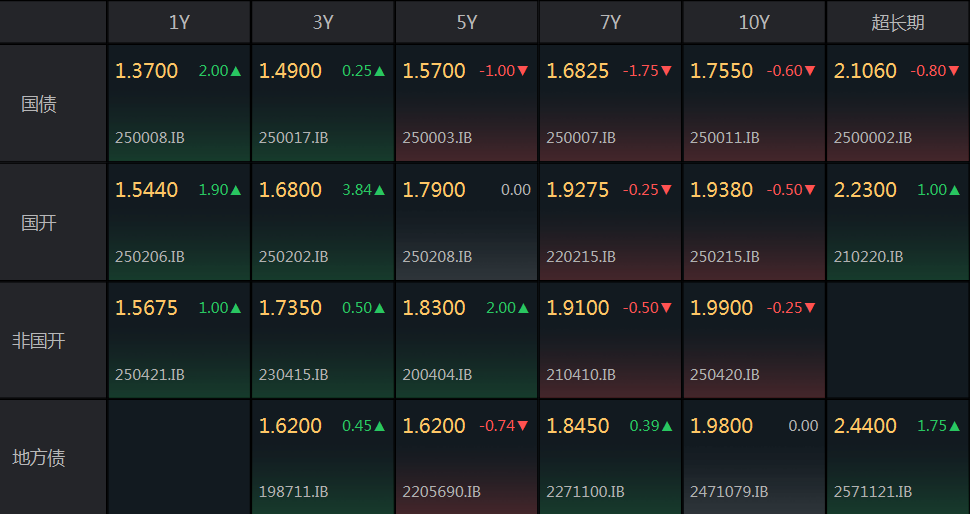
Task: Click the green up arrow beside 地方债 超长期 change 1.75
Action: coord(954,426)
